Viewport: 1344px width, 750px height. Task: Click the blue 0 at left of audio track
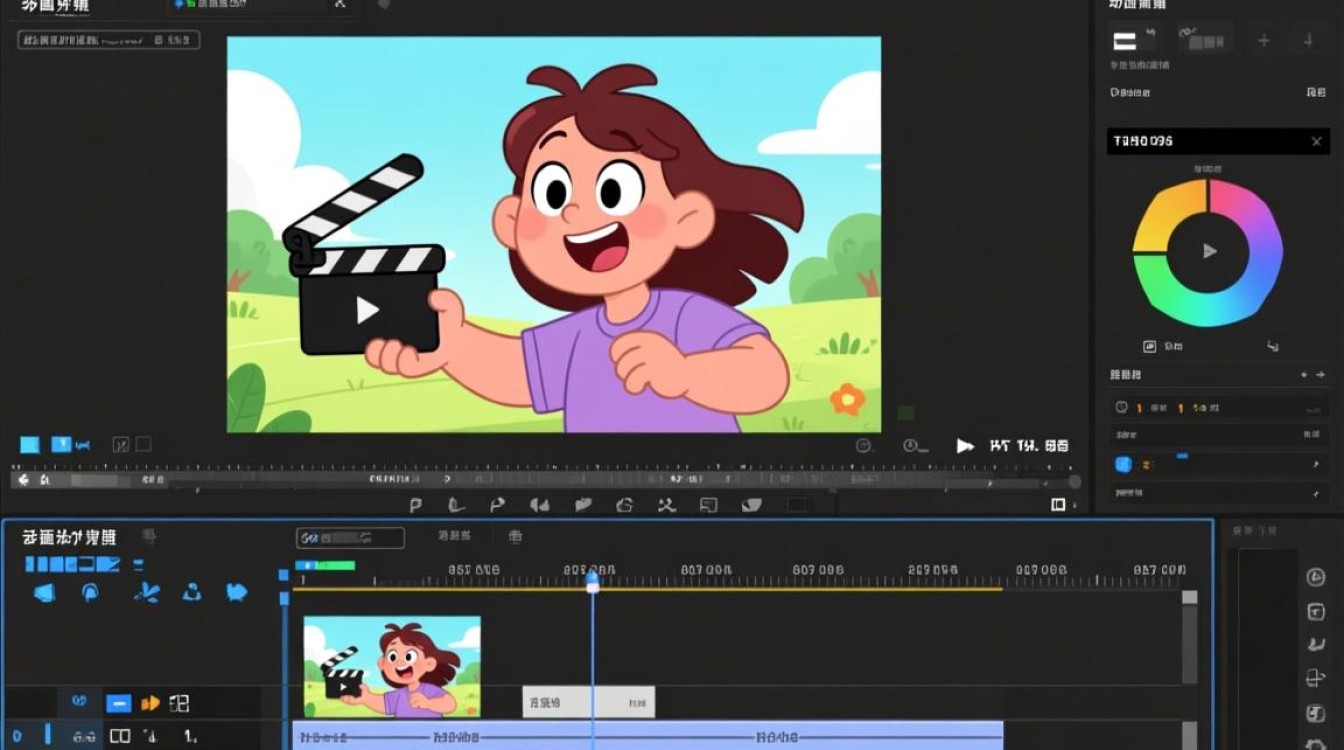tap(17, 737)
